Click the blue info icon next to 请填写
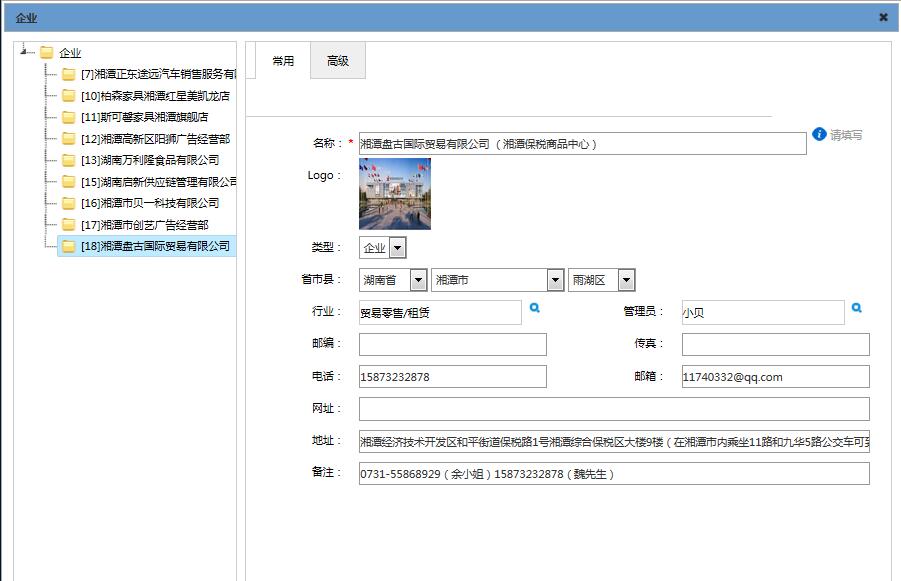The height and width of the screenshot is (581, 901). pos(819,134)
